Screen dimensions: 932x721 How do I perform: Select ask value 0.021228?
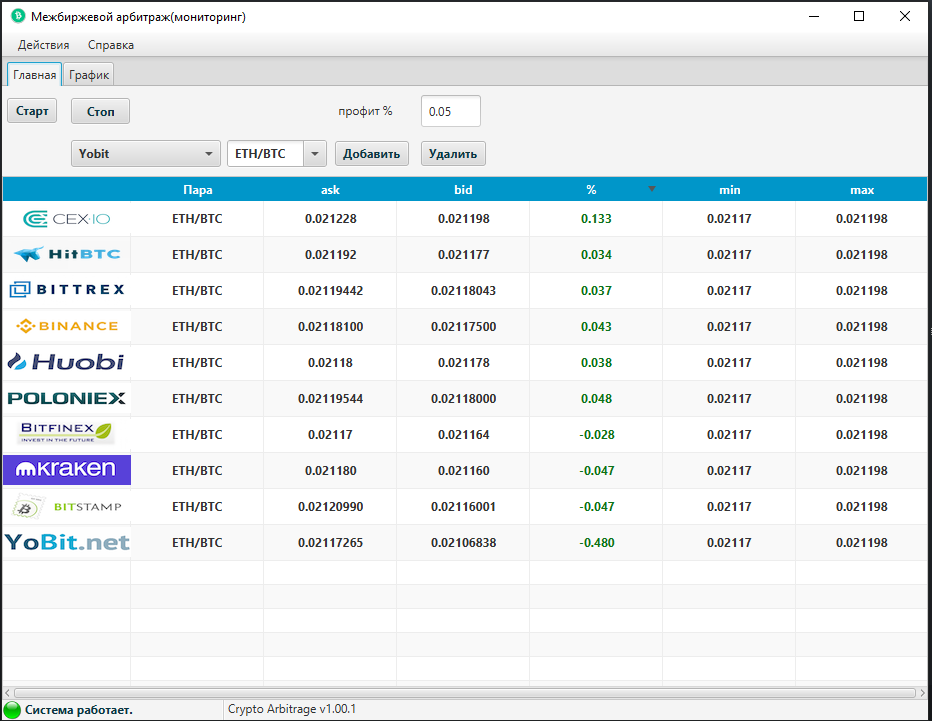point(330,219)
